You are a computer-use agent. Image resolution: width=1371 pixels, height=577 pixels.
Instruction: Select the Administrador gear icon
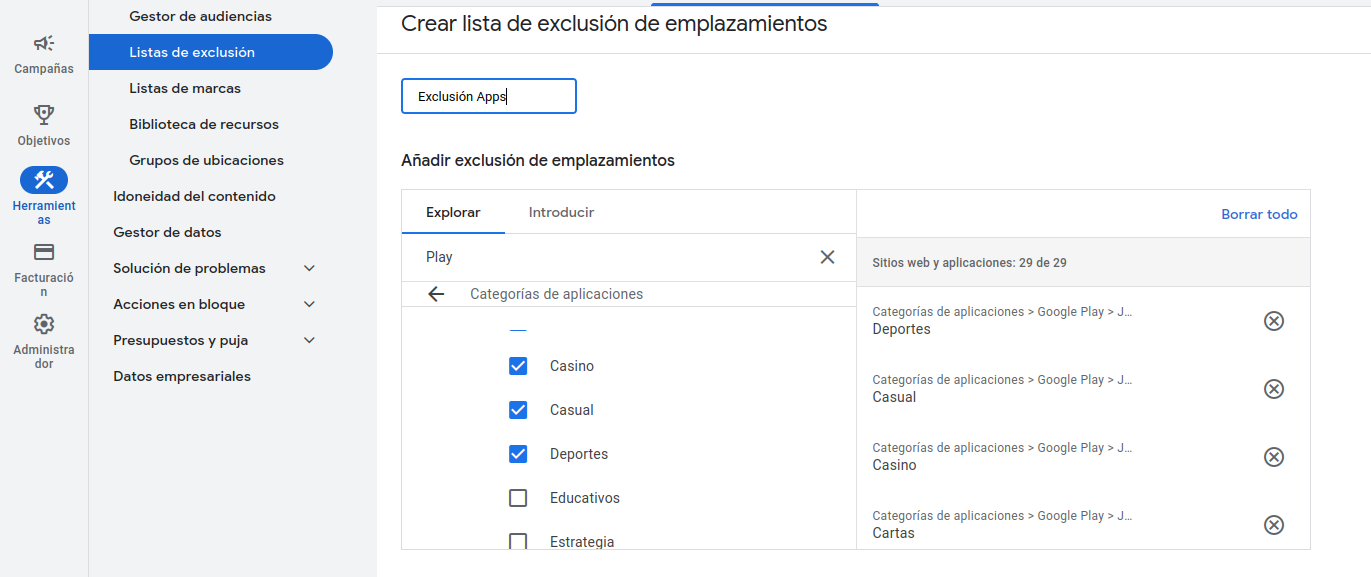pyautogui.click(x=43, y=324)
